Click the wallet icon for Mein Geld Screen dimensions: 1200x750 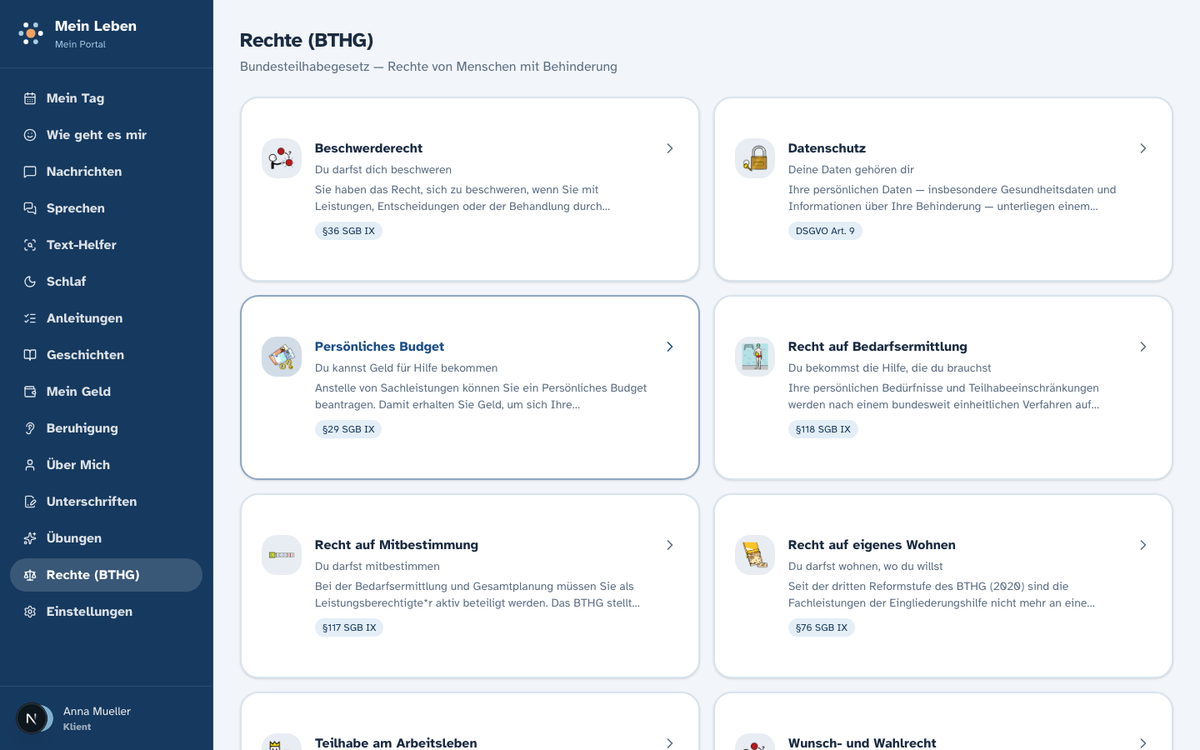tap(30, 392)
